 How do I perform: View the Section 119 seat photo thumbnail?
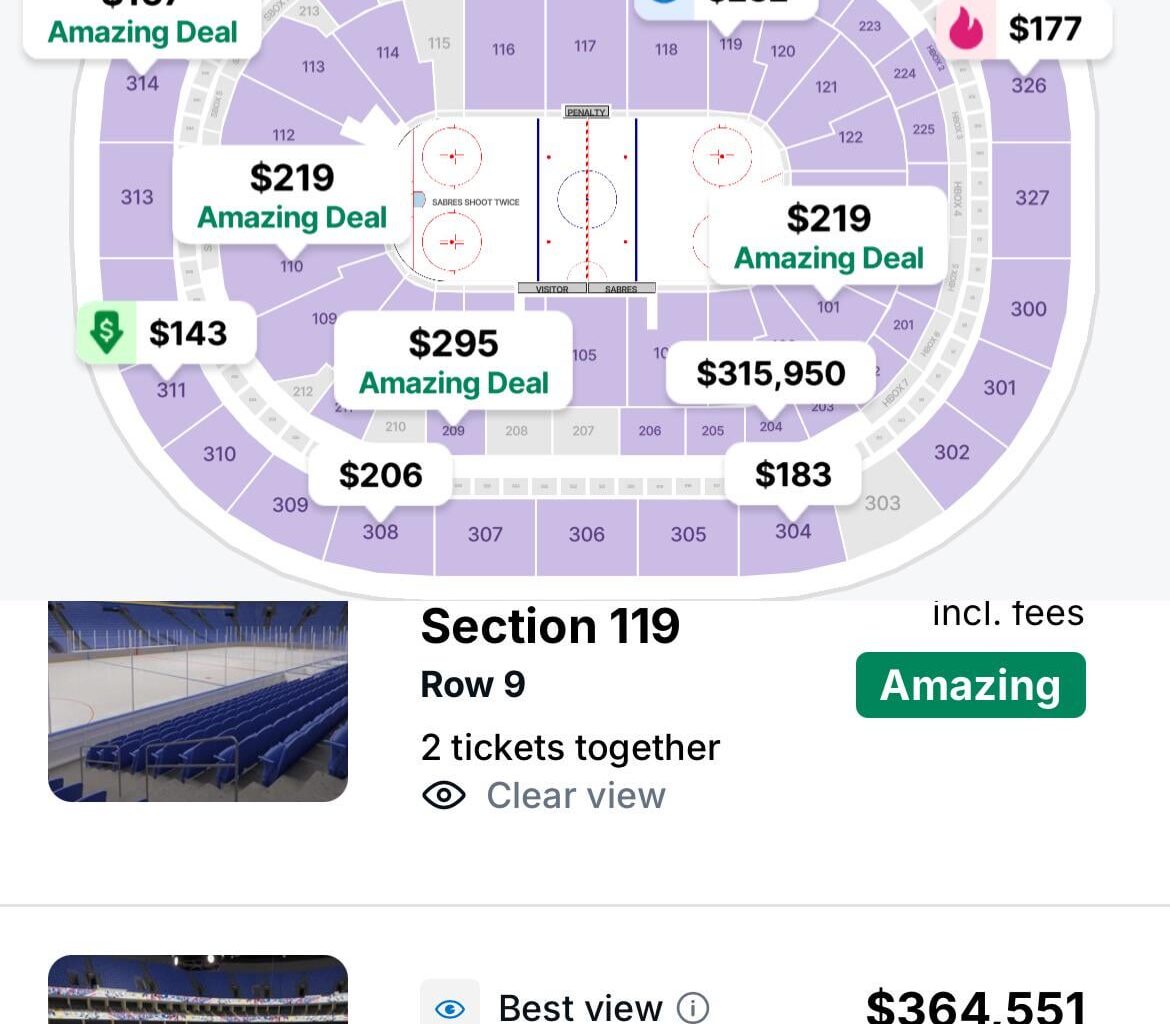(x=198, y=700)
